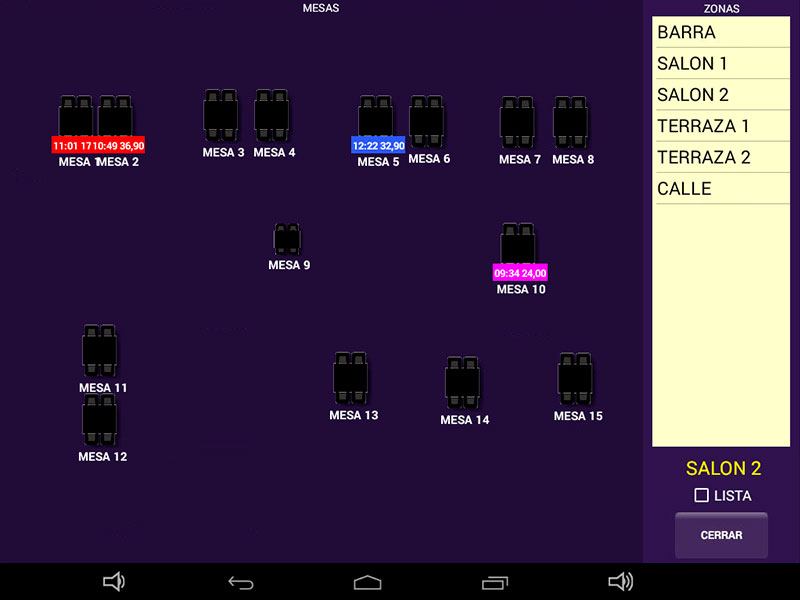Open the recent apps icon
This screenshot has height=600, width=800.
[x=495, y=582]
